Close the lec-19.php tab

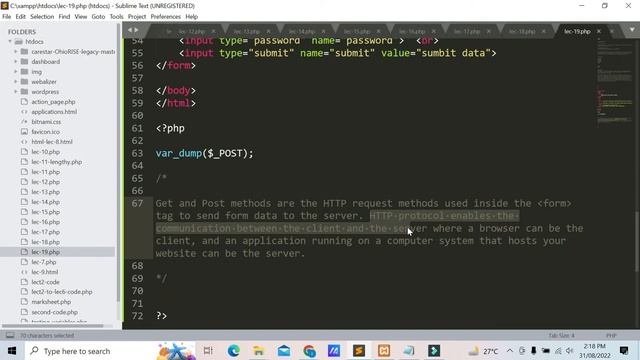click(599, 31)
